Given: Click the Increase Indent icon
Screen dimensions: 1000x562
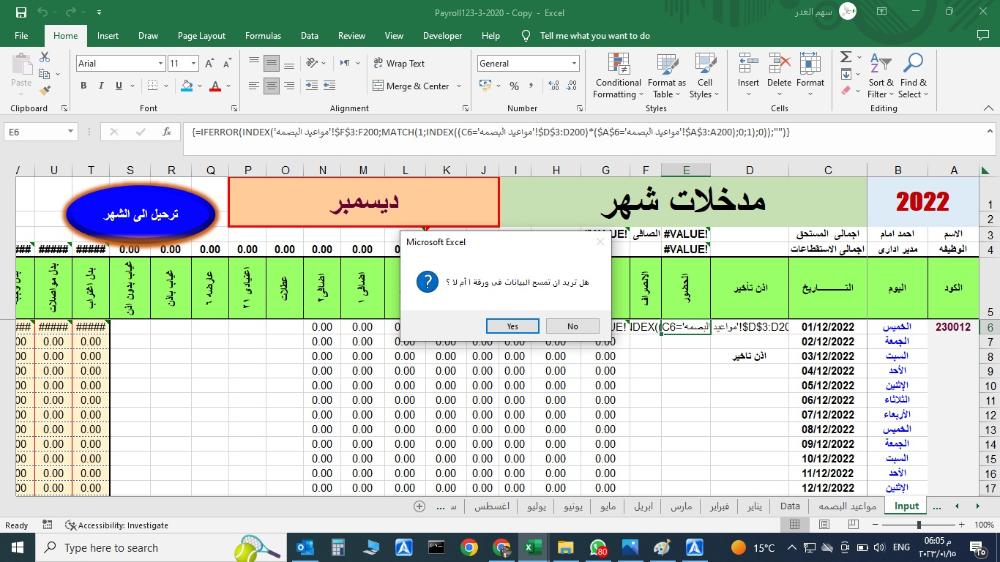Looking at the screenshot, I should point(329,85).
